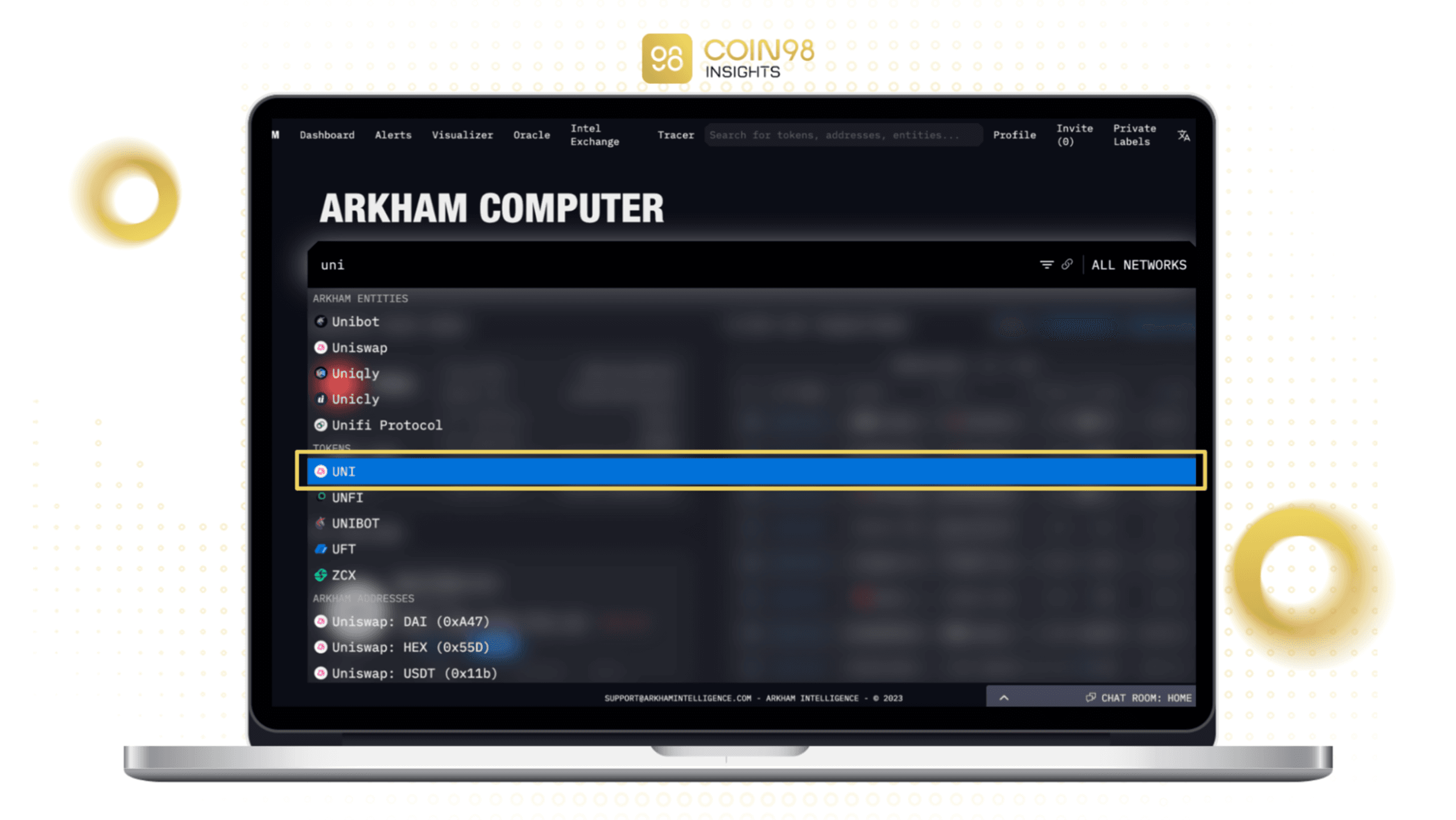Click the link/share icon in search bar
1456x820 pixels.
1068,264
